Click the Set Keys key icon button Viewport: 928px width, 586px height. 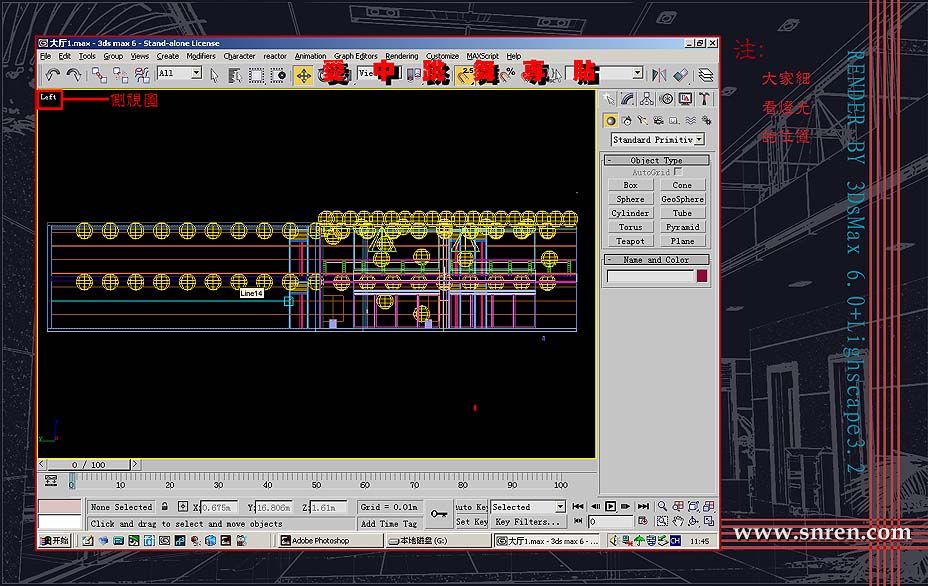click(x=439, y=514)
